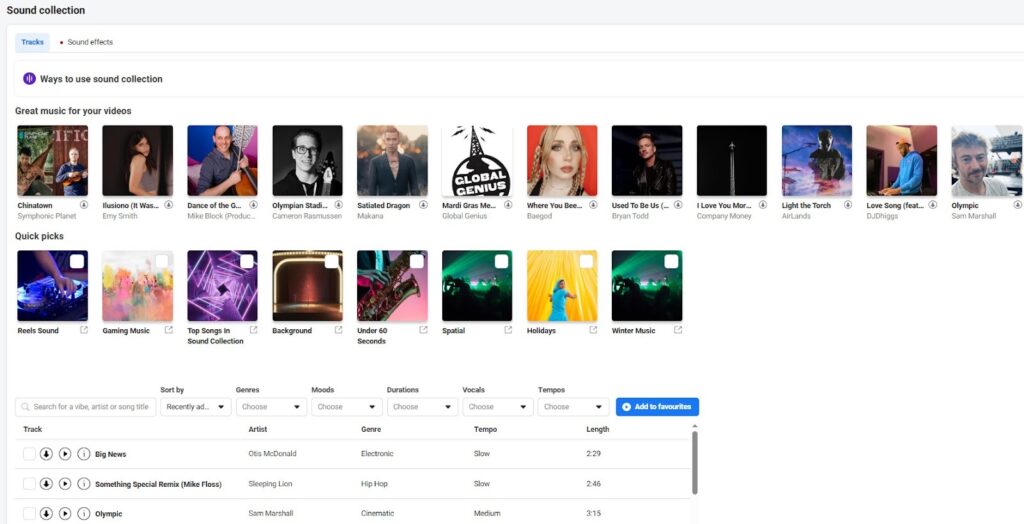Play the Big News track

65,454
